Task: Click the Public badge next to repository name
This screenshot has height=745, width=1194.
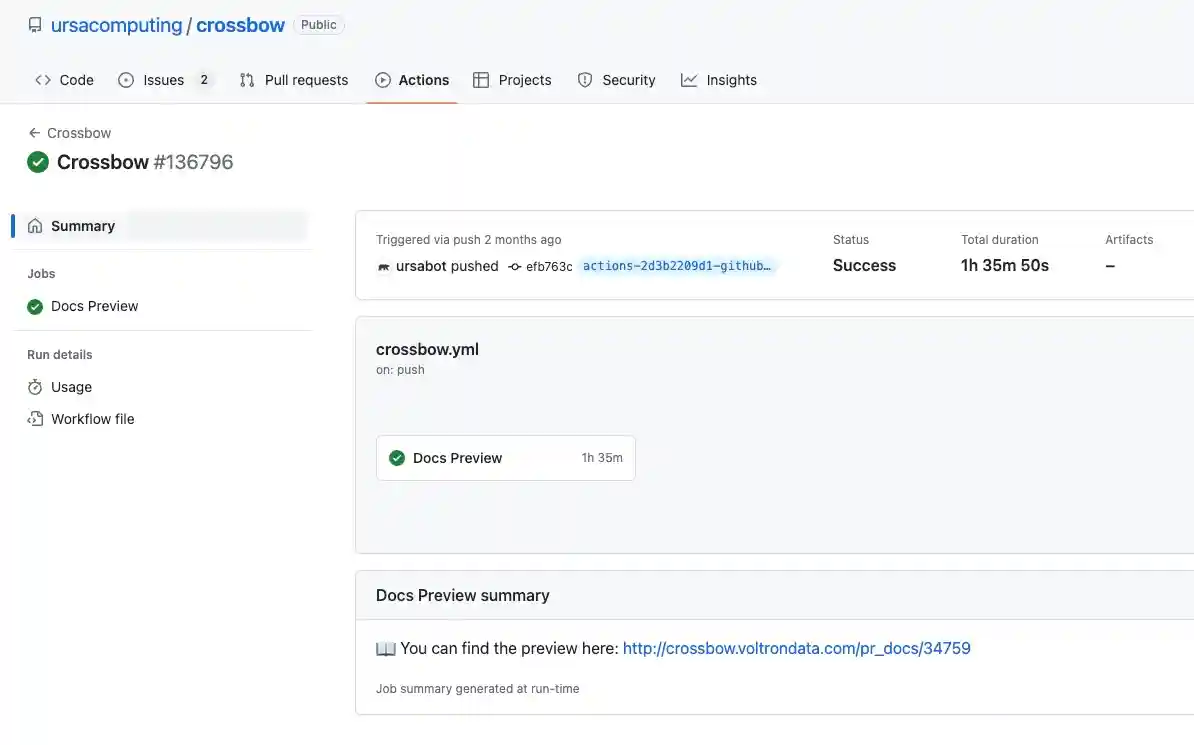Action: point(318,24)
